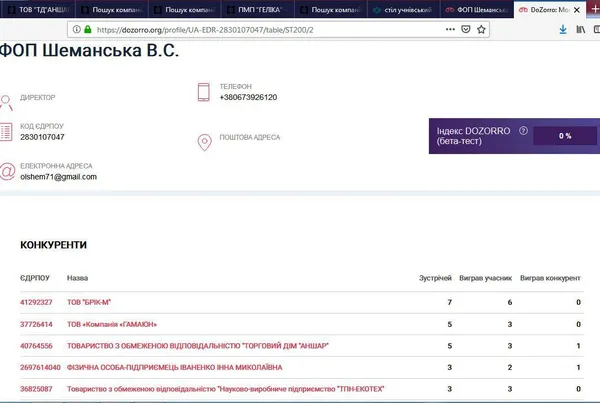Click the email olshem71@gmail.com
This screenshot has height=403, width=600.
pos(59,177)
